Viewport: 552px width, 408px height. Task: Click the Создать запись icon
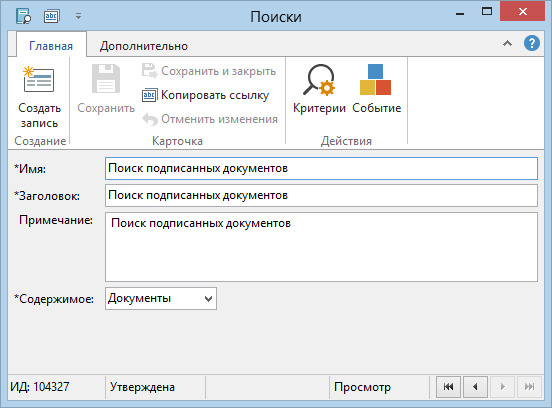pyautogui.click(x=39, y=80)
